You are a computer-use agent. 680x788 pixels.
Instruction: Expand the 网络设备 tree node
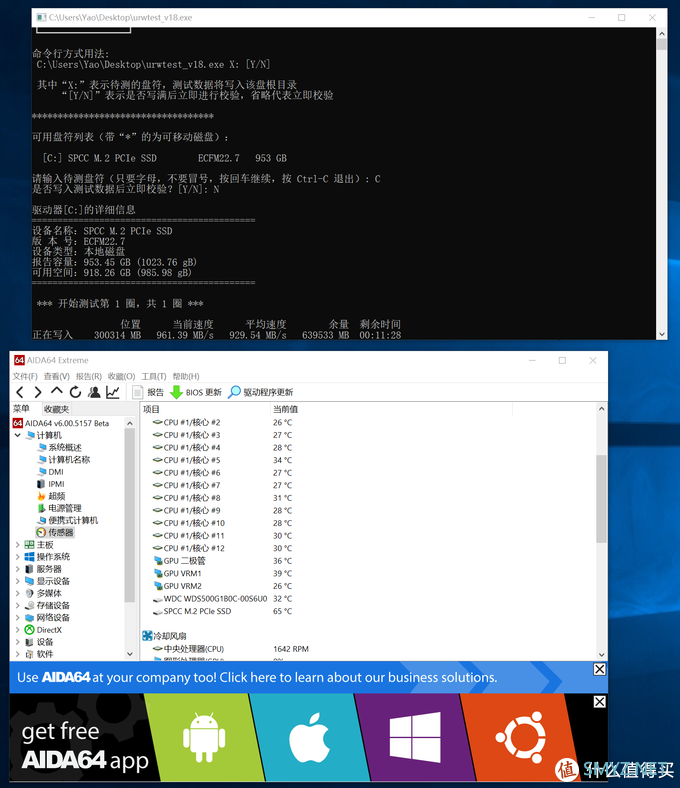(18, 618)
